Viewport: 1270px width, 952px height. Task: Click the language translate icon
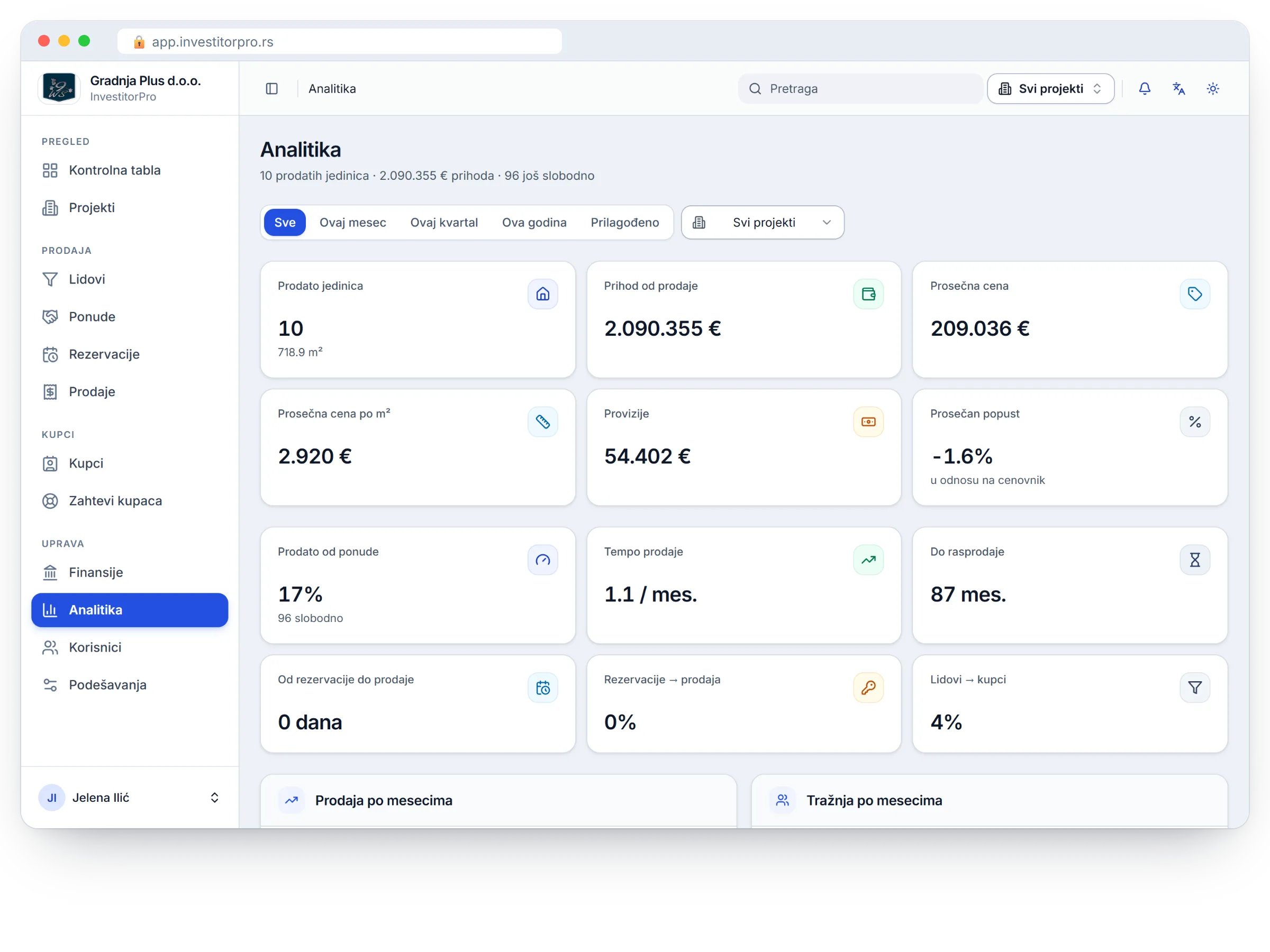(x=1178, y=88)
